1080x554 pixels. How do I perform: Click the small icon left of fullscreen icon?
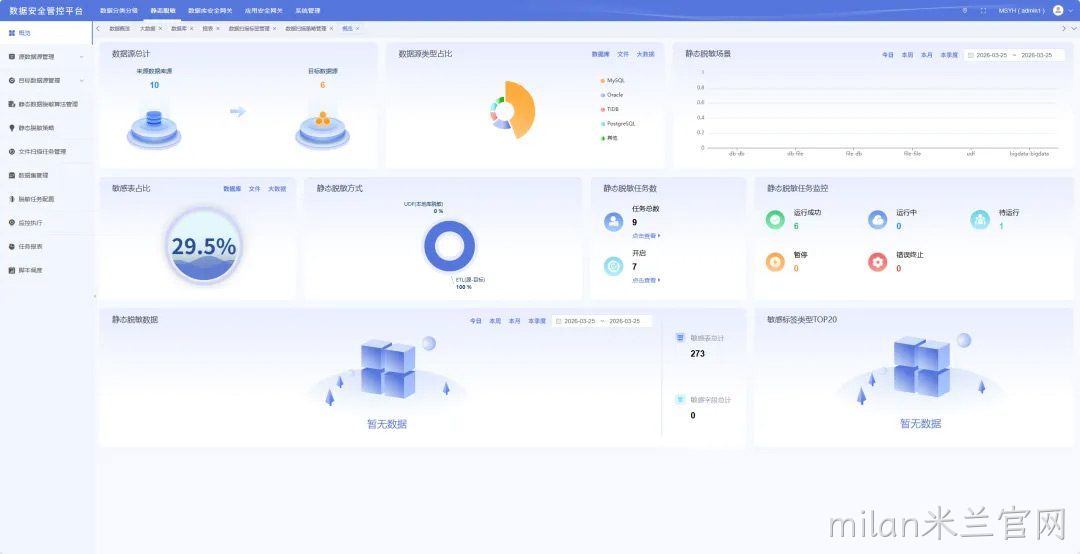pyautogui.click(x=964, y=10)
